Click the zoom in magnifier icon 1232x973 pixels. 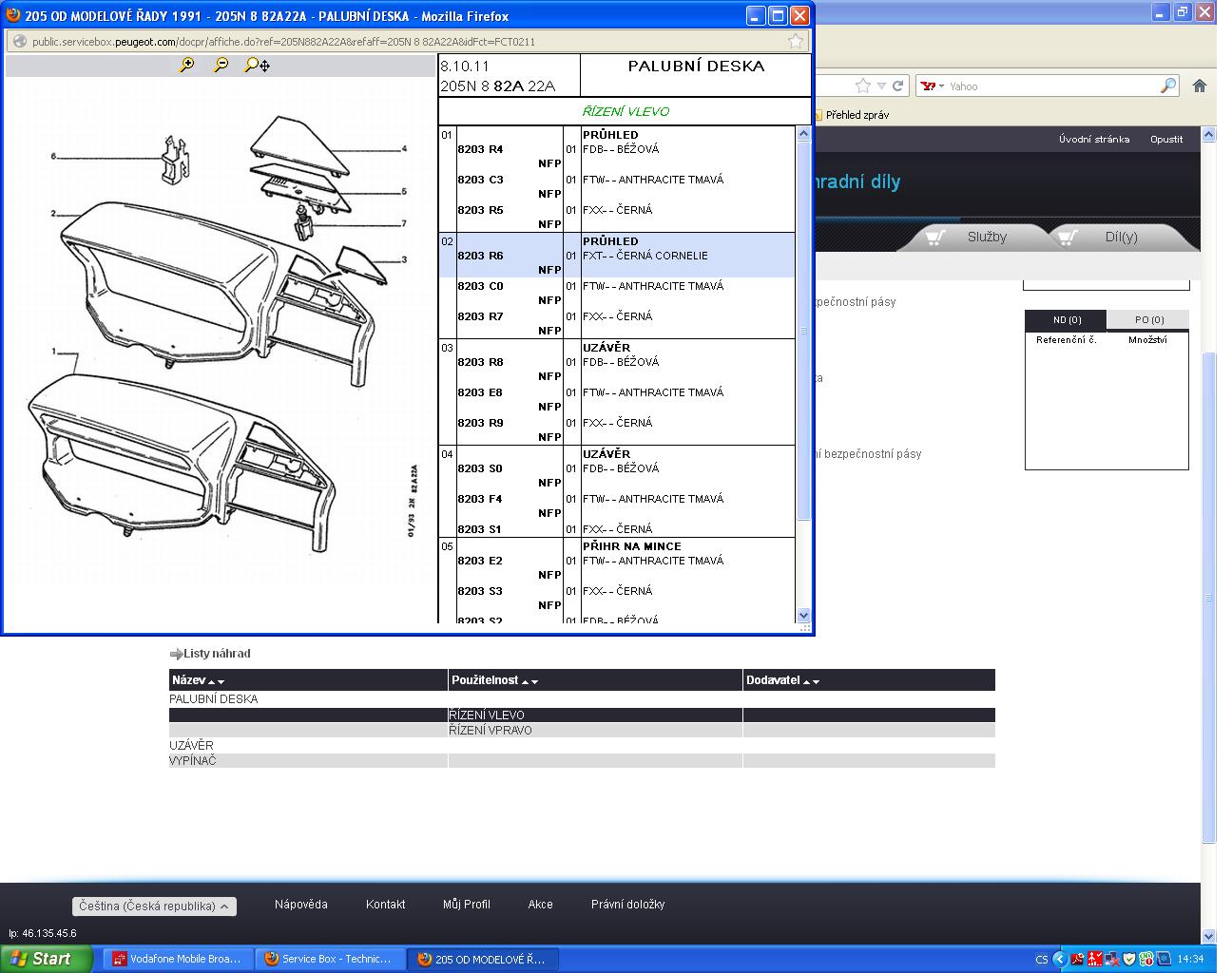[x=186, y=65]
